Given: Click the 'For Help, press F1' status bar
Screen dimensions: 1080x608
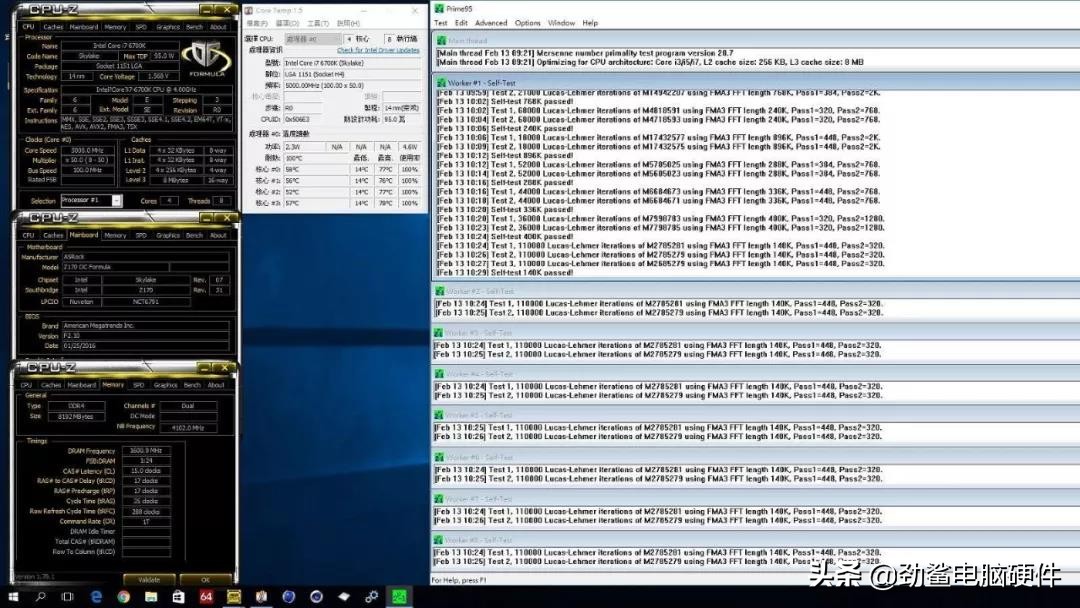Looking at the screenshot, I should (x=459, y=580).
